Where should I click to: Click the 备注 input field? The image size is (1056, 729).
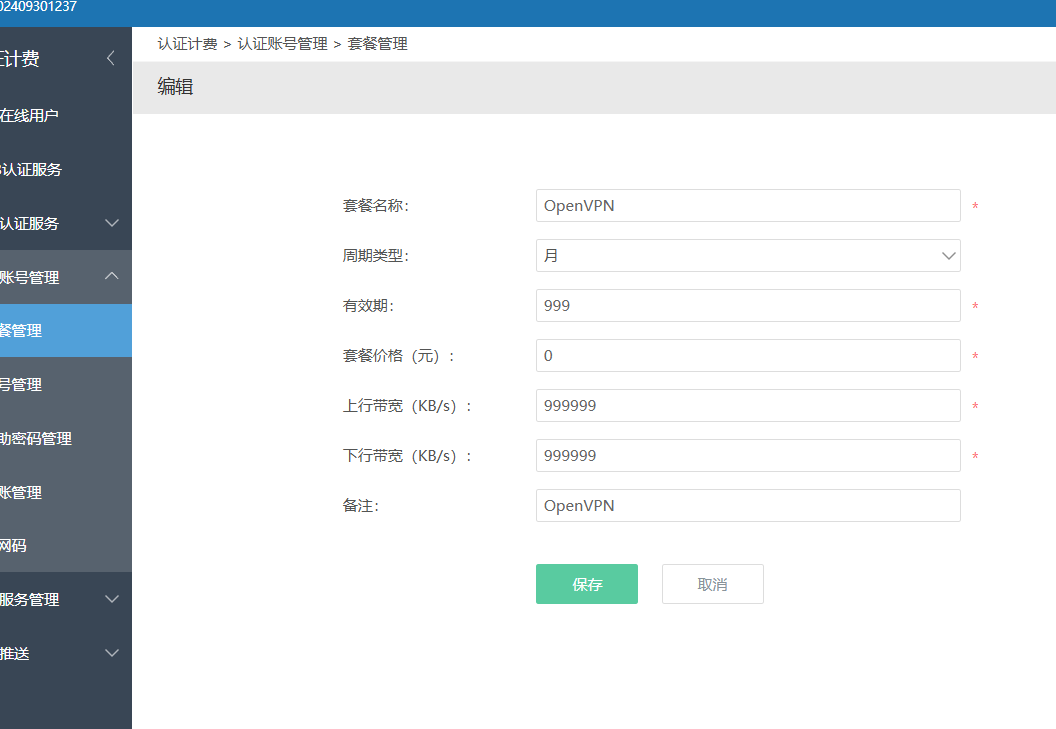(748, 505)
